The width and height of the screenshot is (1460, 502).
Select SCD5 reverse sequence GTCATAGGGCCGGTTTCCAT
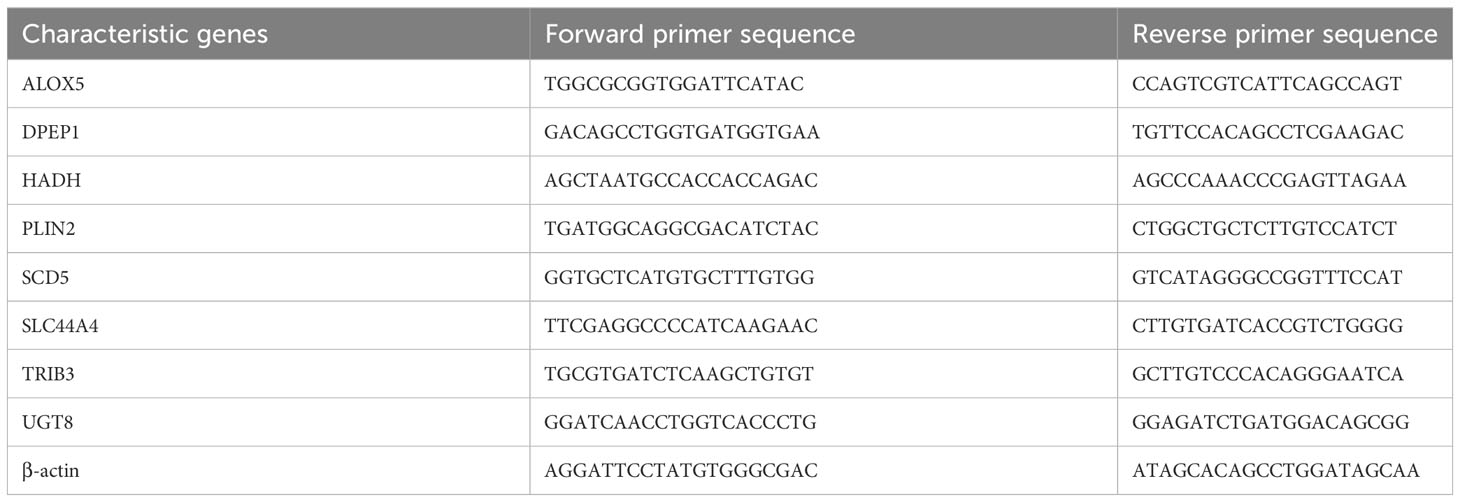1268,278
